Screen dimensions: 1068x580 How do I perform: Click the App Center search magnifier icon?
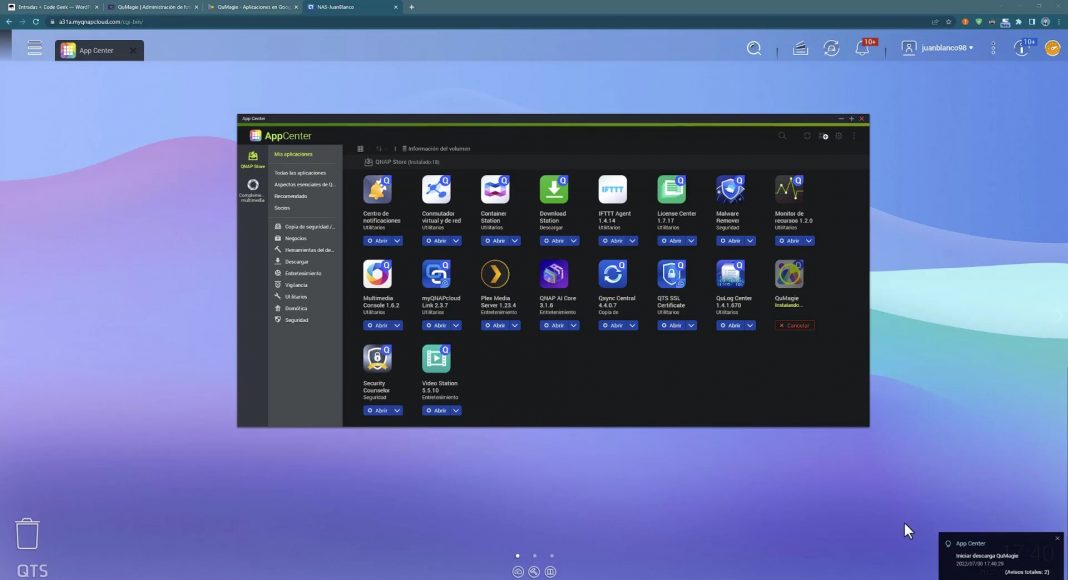click(x=782, y=136)
